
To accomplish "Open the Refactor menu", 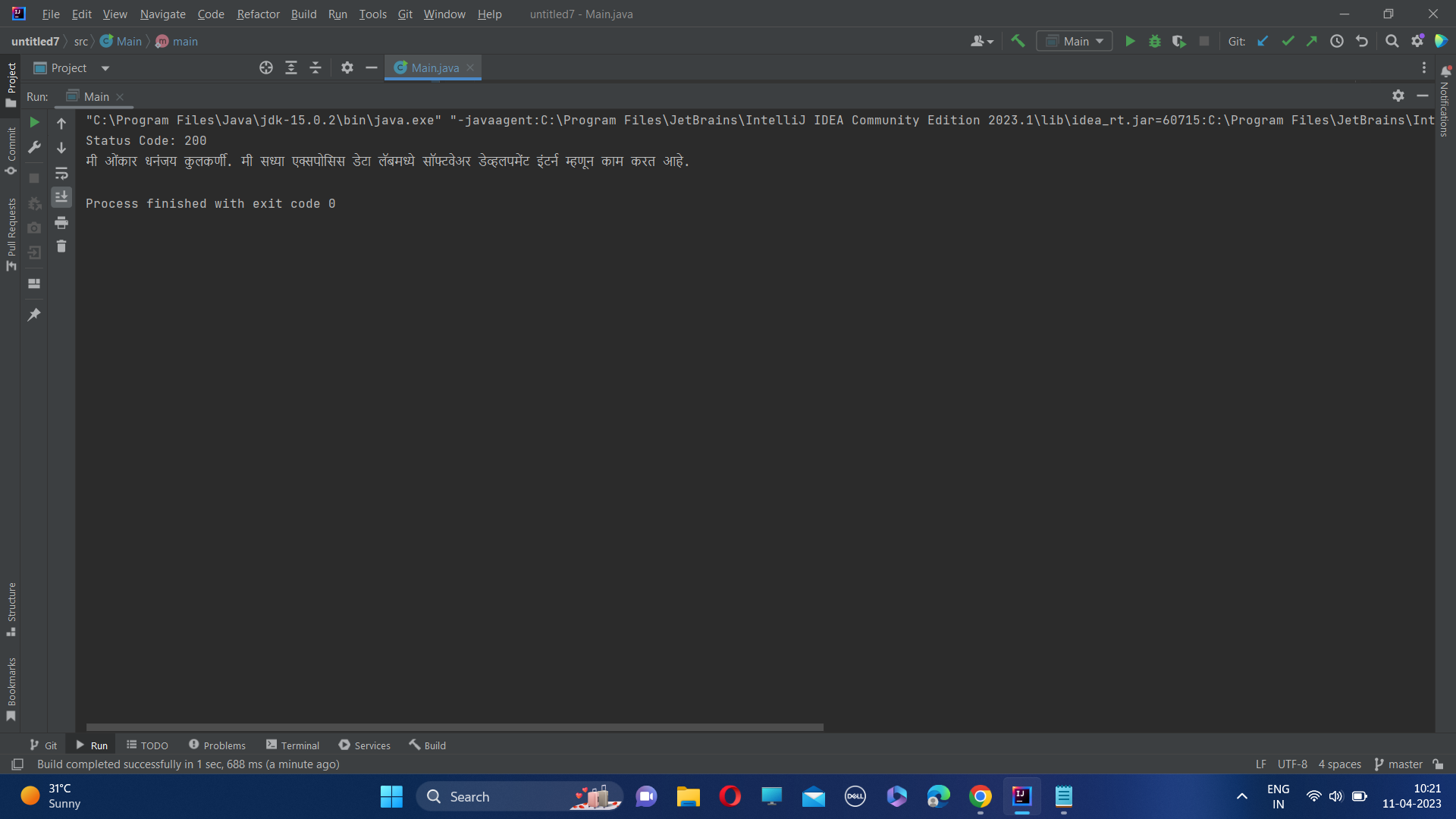I will coord(258,14).
